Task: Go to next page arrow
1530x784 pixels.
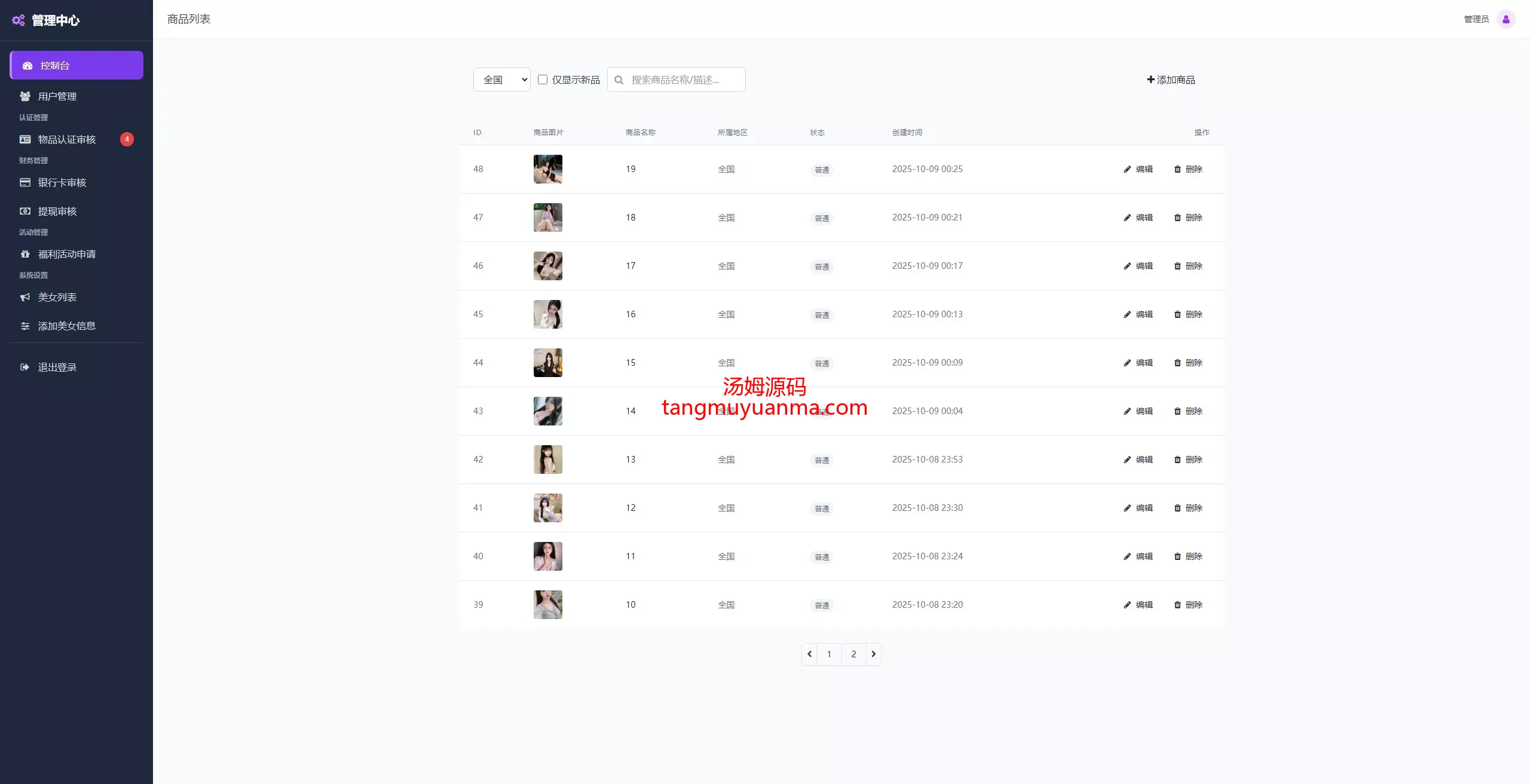Action: pyautogui.click(x=873, y=654)
